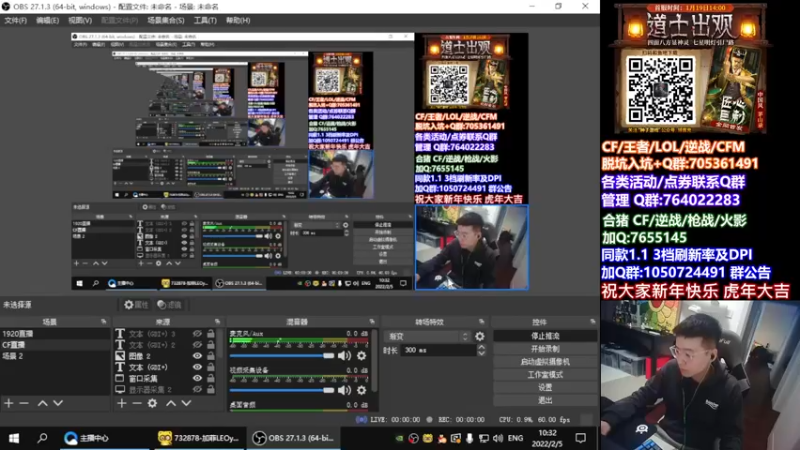The width and height of the screenshot is (800, 450).
Task: Undock the 控件 panel via header icon
Action: point(592,322)
